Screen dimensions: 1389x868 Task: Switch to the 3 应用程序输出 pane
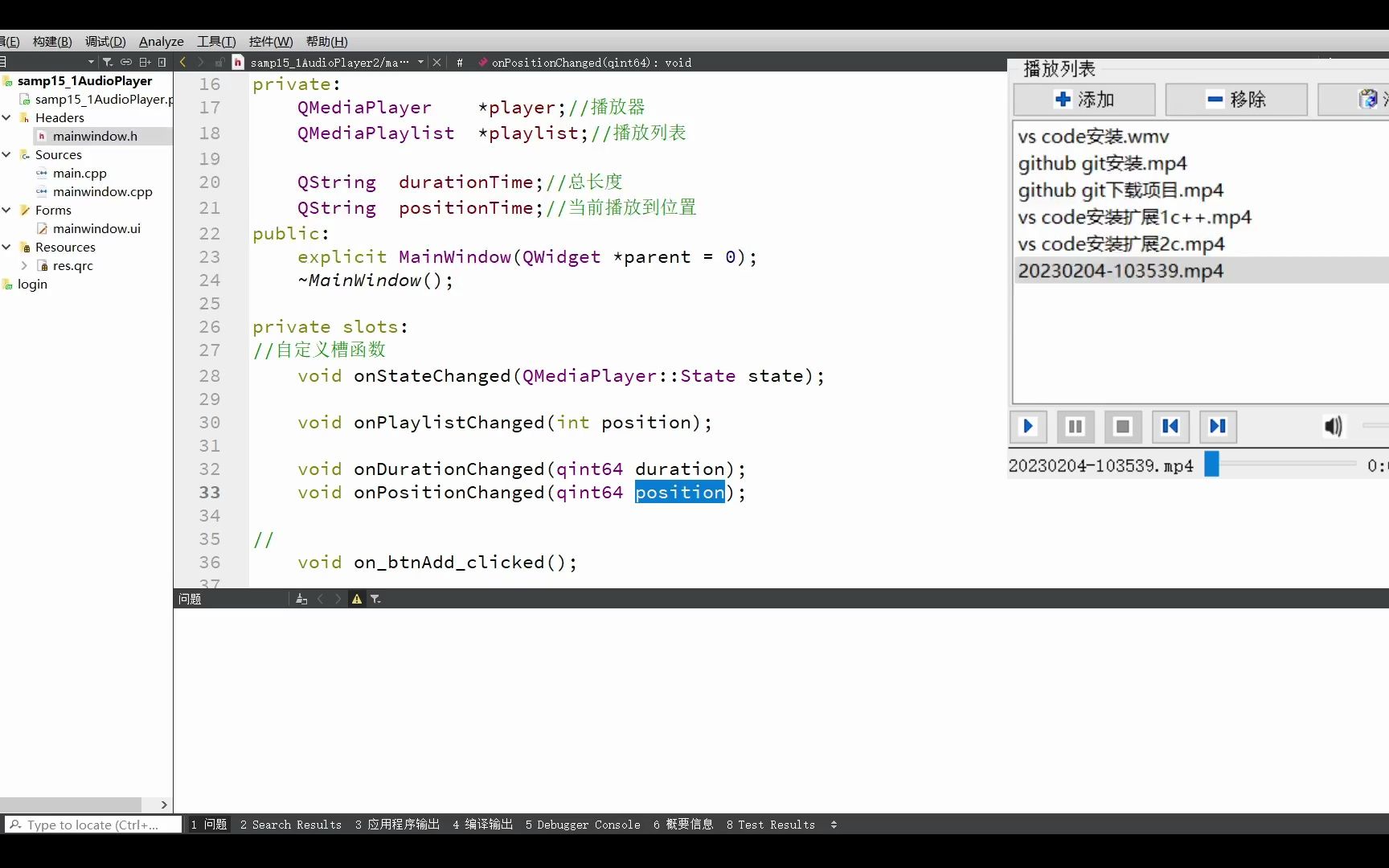397,825
